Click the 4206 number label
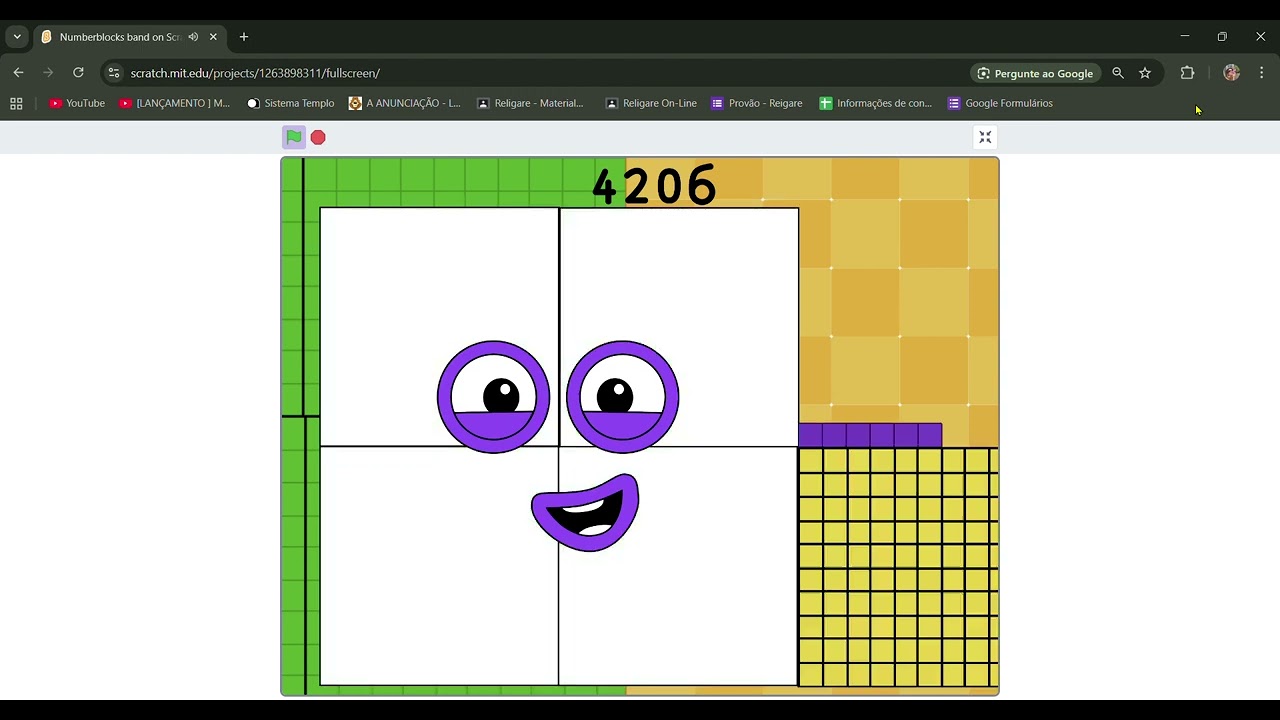The image size is (1280, 720). [x=654, y=186]
